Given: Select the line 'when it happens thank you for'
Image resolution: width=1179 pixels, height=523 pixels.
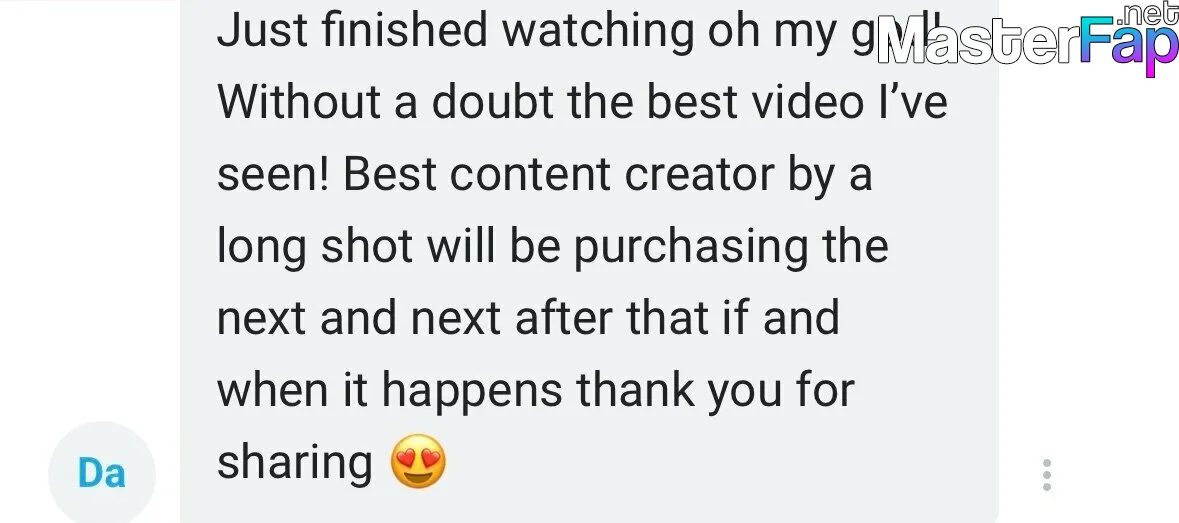Looking at the screenshot, I should (535, 390).
